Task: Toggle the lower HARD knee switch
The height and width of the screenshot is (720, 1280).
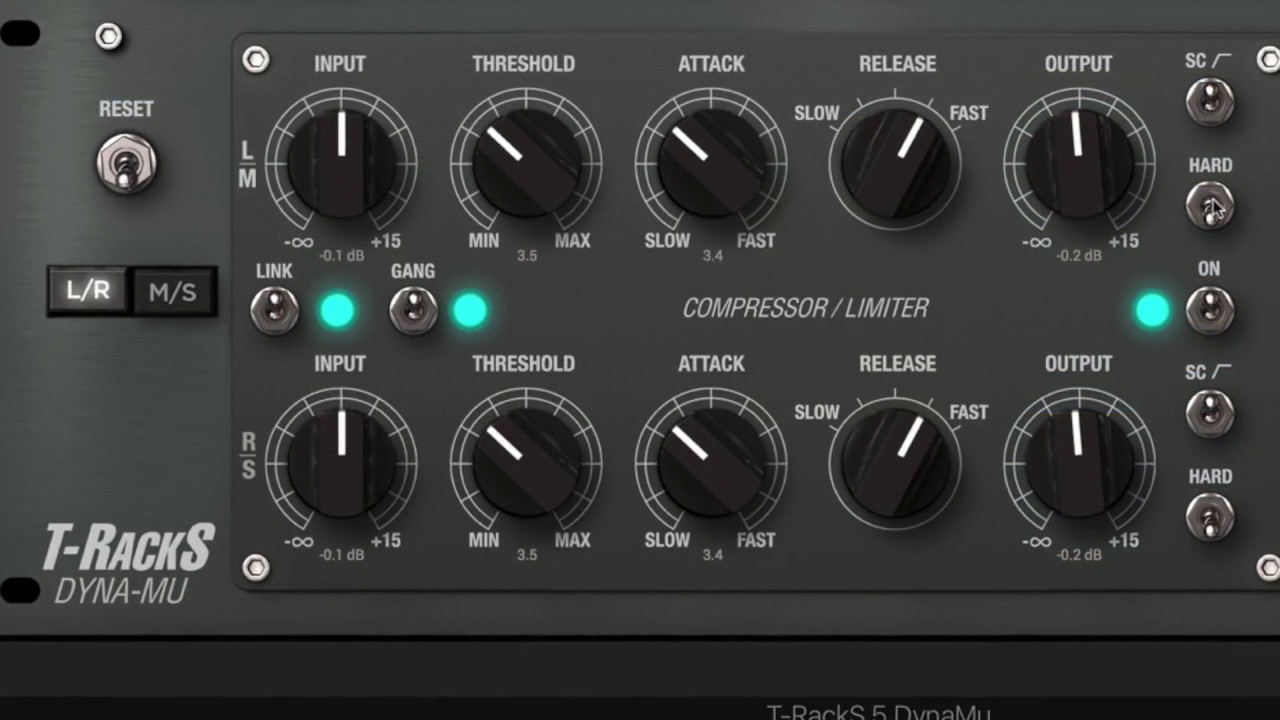Action: [1210, 517]
